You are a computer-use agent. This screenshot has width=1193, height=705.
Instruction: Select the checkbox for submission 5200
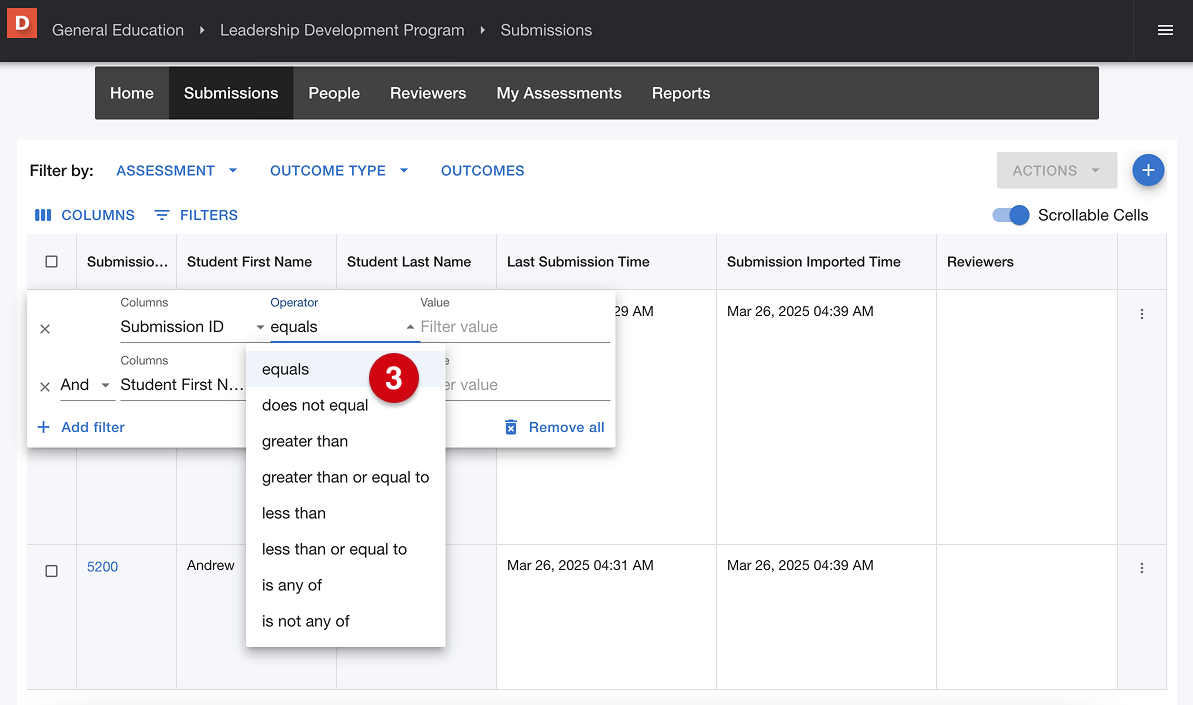coord(52,571)
